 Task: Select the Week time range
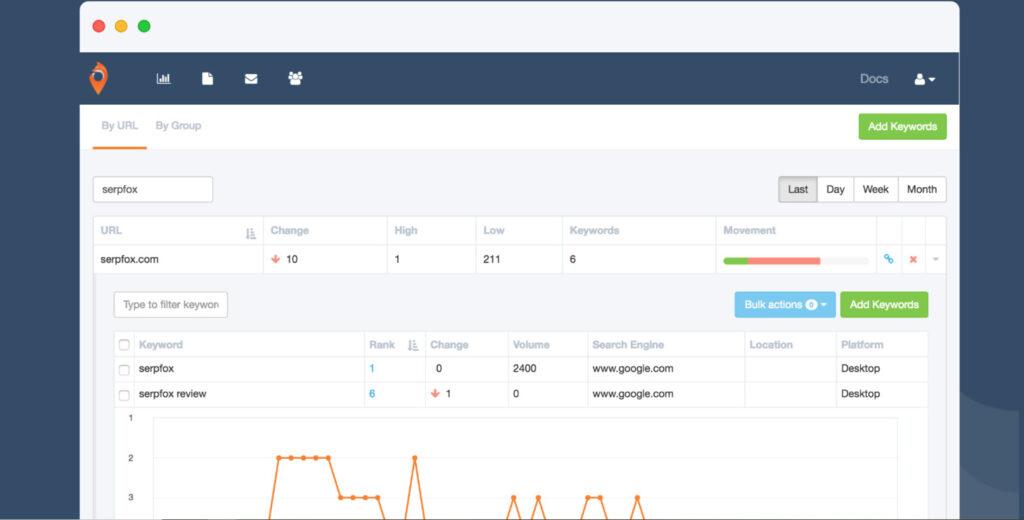pyautogui.click(x=875, y=190)
